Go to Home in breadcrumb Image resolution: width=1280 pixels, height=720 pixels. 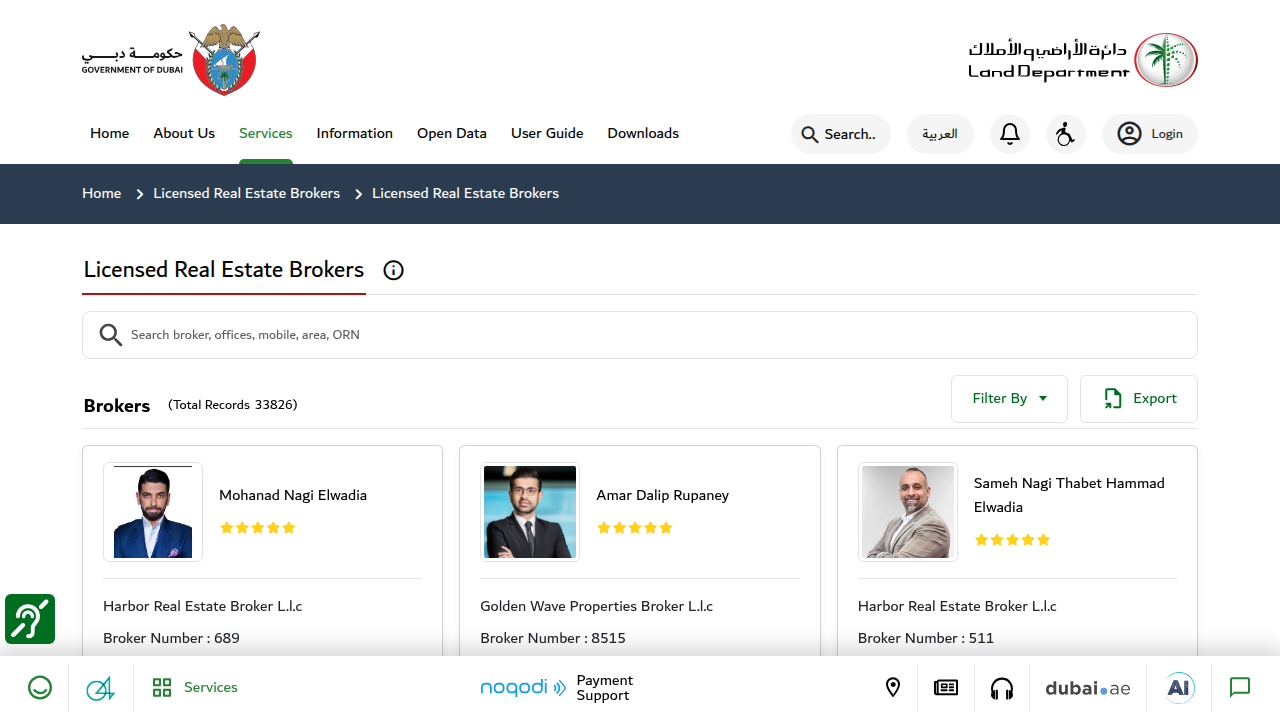click(101, 193)
